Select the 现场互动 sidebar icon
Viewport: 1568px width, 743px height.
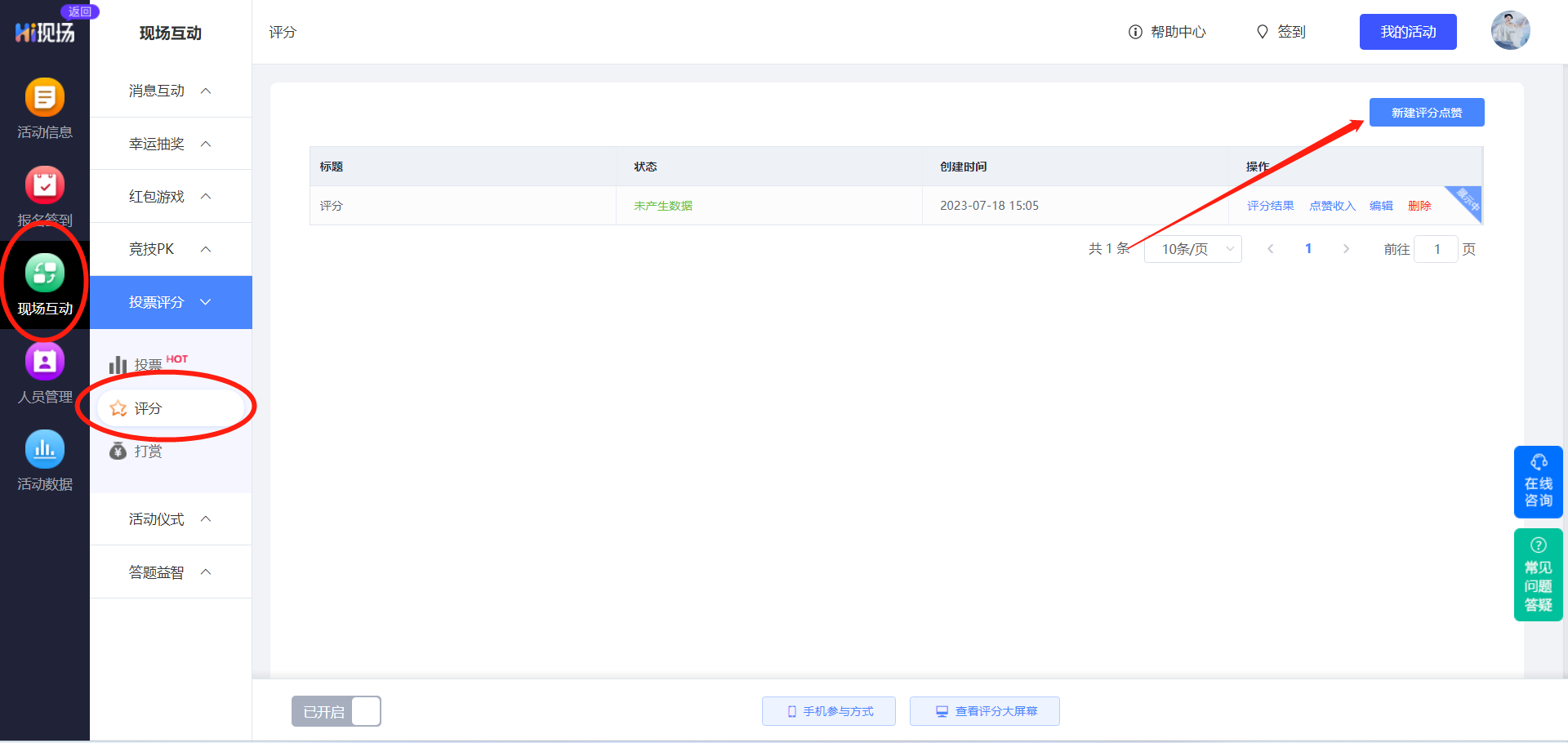pyautogui.click(x=45, y=283)
